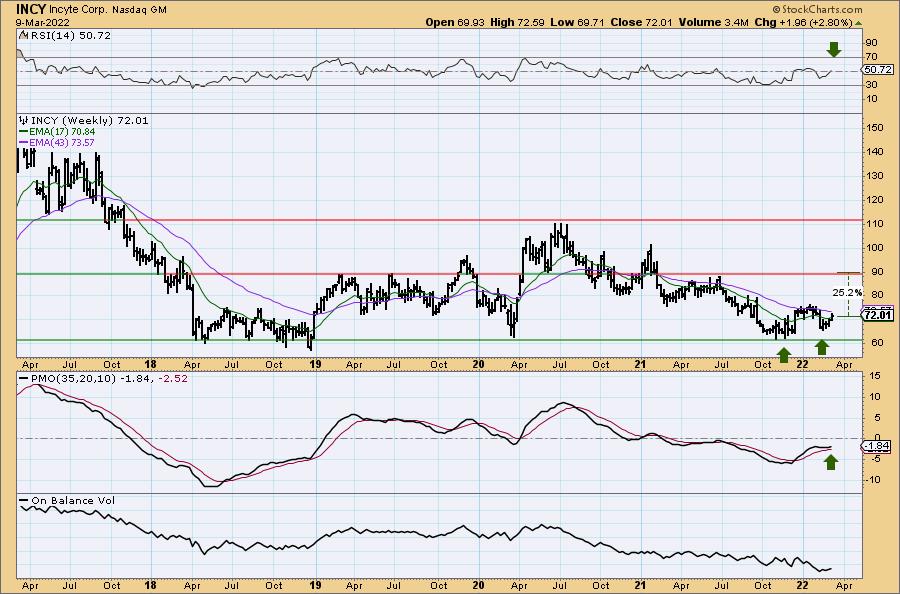900x594 pixels.
Task: Click the 9-Mar-2022 chart date
Action: point(43,23)
